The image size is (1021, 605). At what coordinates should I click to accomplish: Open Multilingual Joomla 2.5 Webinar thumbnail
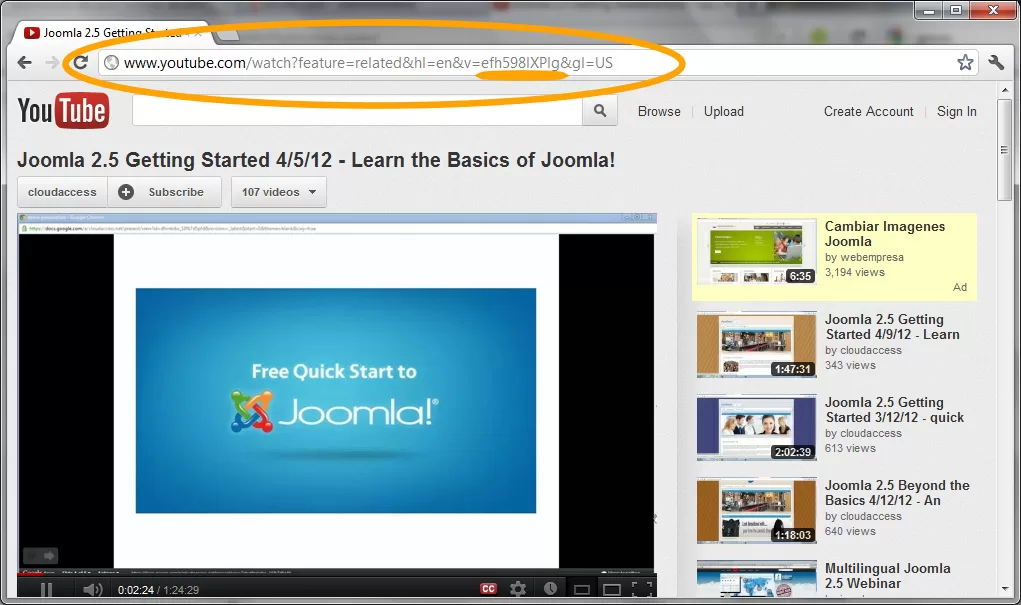click(756, 579)
